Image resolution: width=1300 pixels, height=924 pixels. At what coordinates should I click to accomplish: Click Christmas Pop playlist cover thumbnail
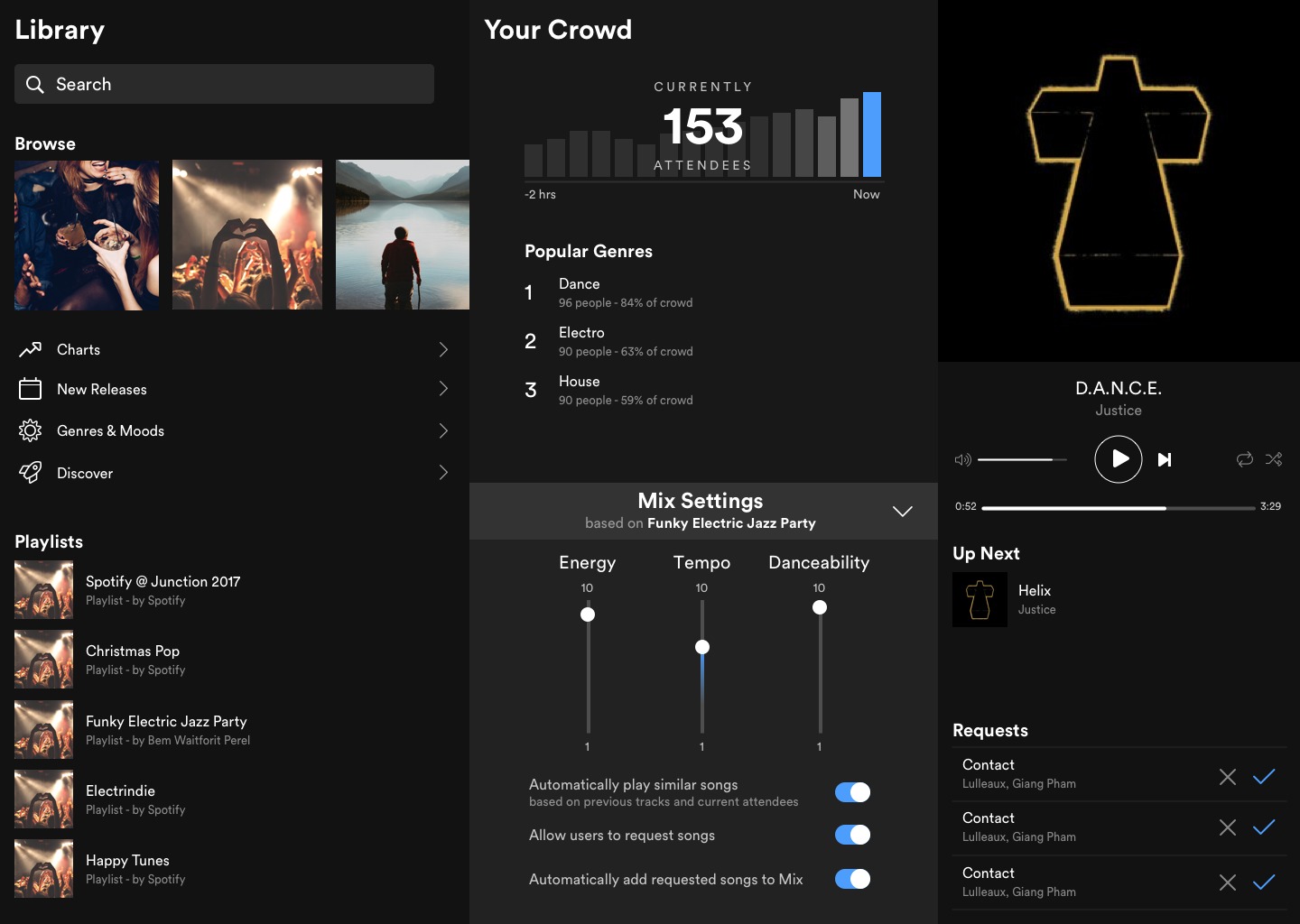pyautogui.click(x=43, y=660)
